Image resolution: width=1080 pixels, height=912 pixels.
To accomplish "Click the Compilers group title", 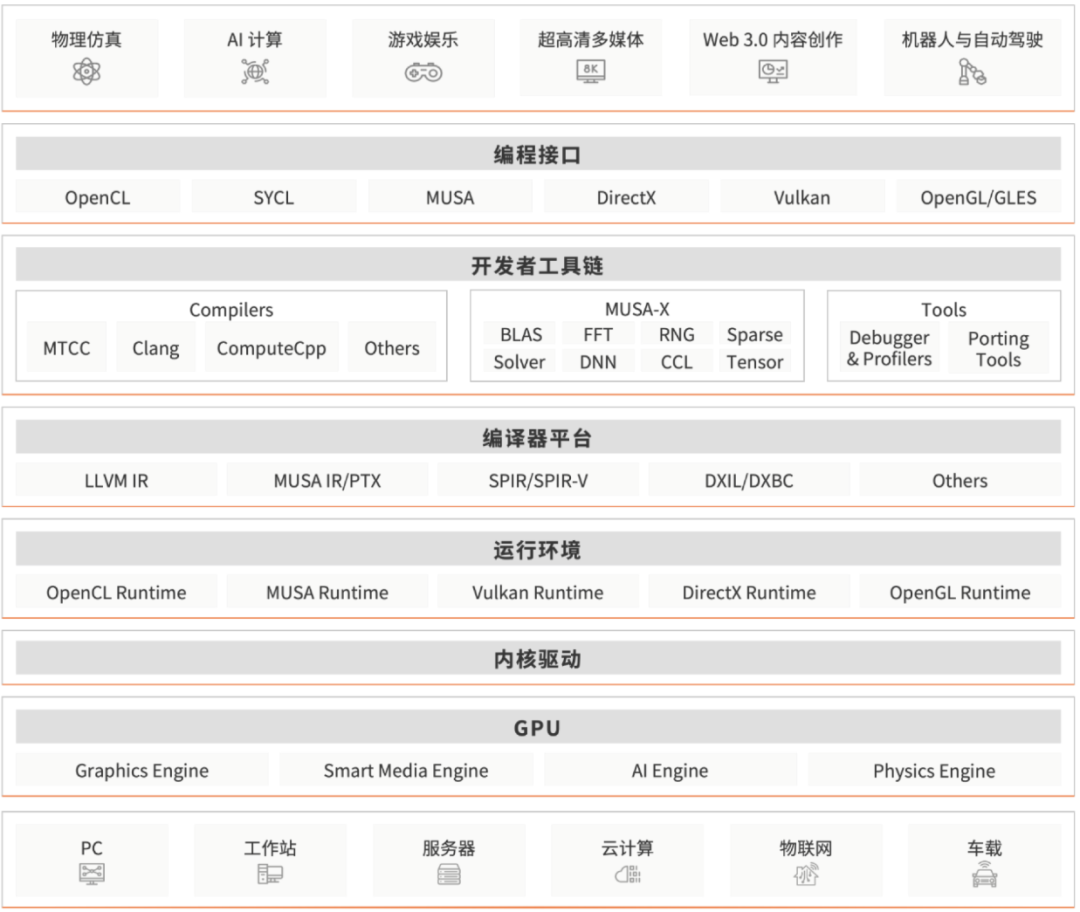I will pyautogui.click(x=231, y=309).
